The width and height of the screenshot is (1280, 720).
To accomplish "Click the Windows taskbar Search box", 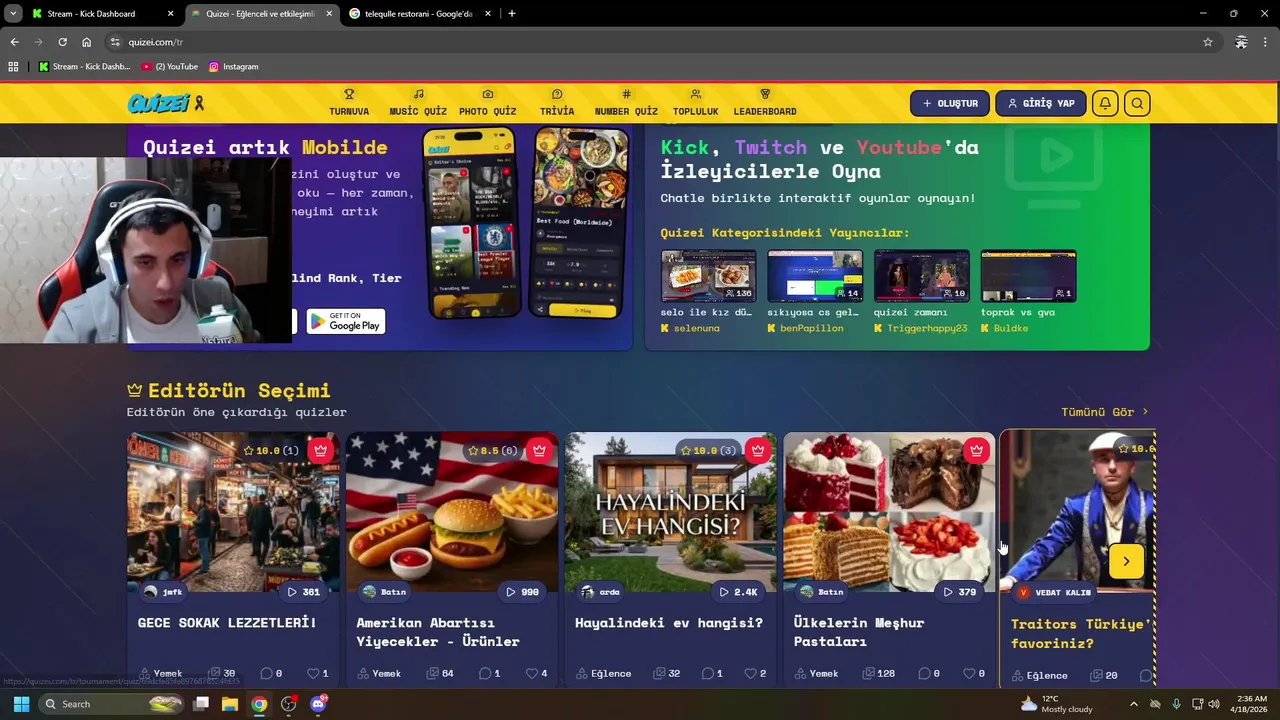I will (113, 704).
